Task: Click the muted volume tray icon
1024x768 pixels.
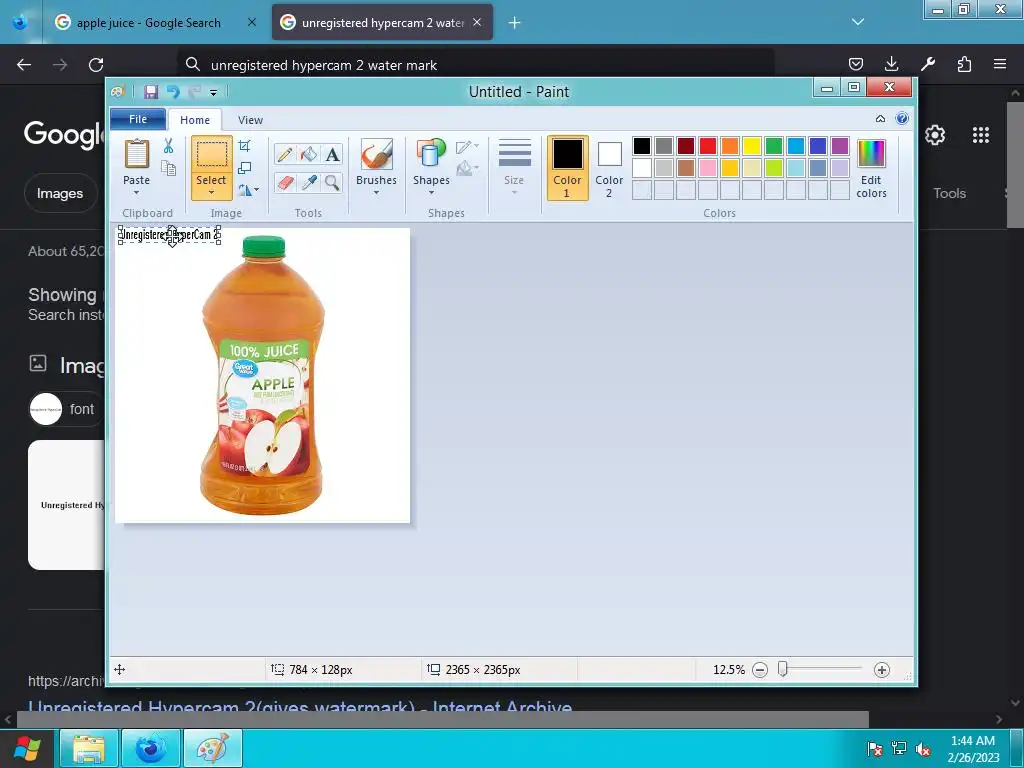Action: (923, 749)
